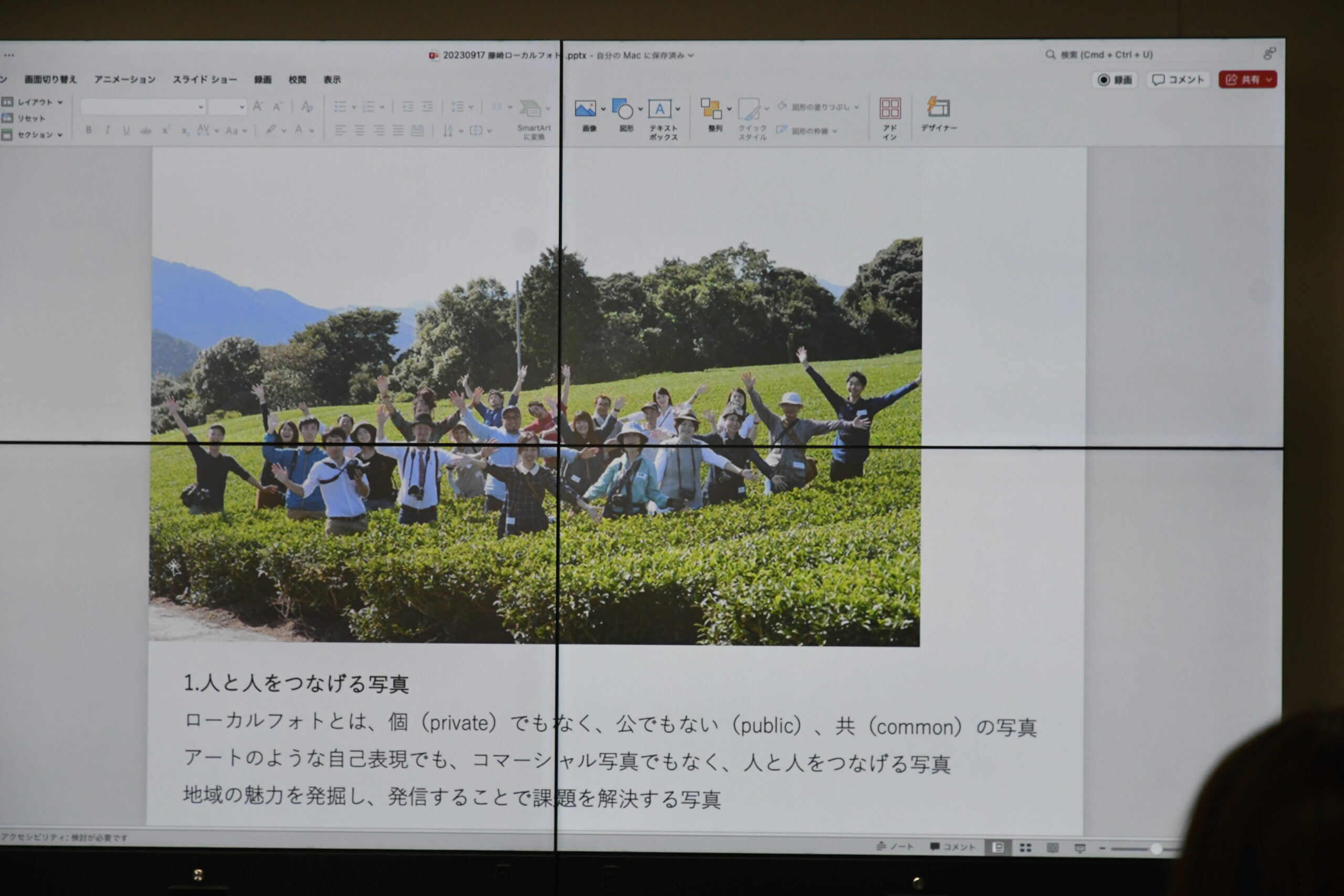Screen dimensions: 1344x896
Task: Open the 校閲 review tab
Action: 297,79
